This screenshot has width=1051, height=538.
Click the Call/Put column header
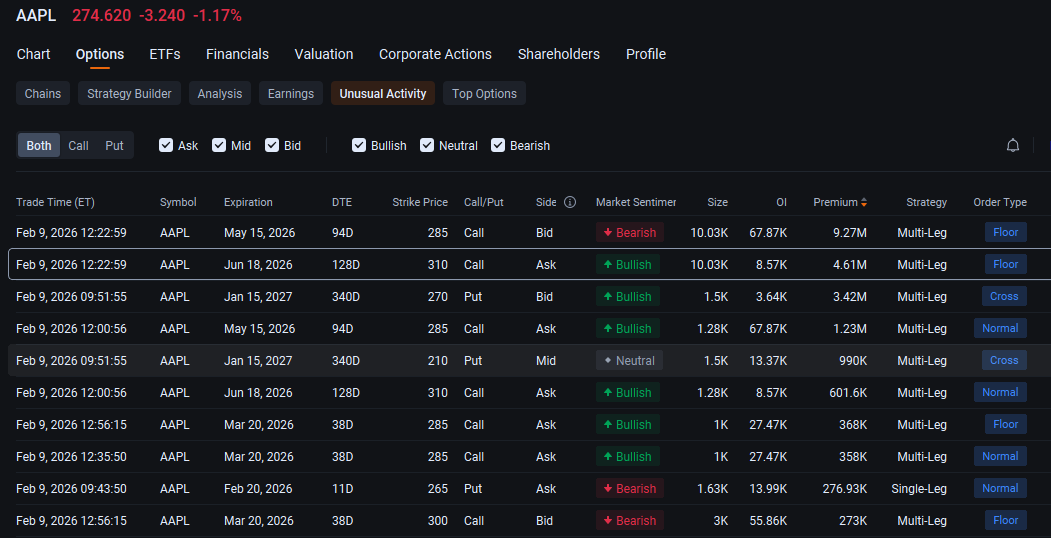(x=484, y=202)
